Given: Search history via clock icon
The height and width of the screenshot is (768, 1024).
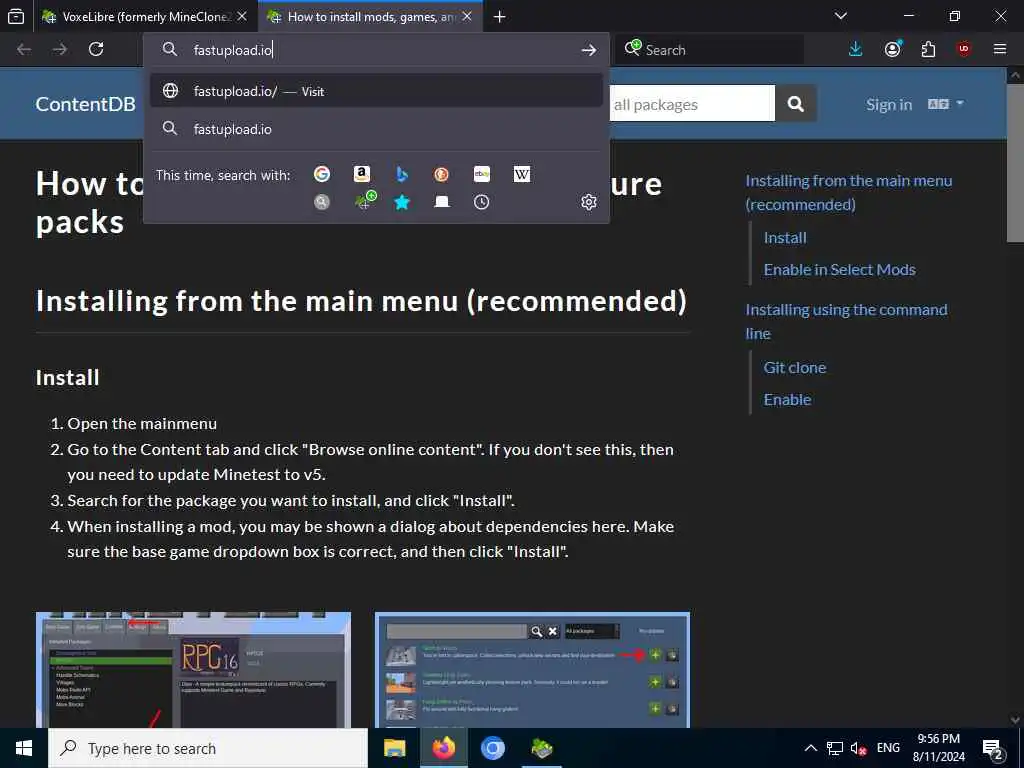Looking at the screenshot, I should click(481, 202).
